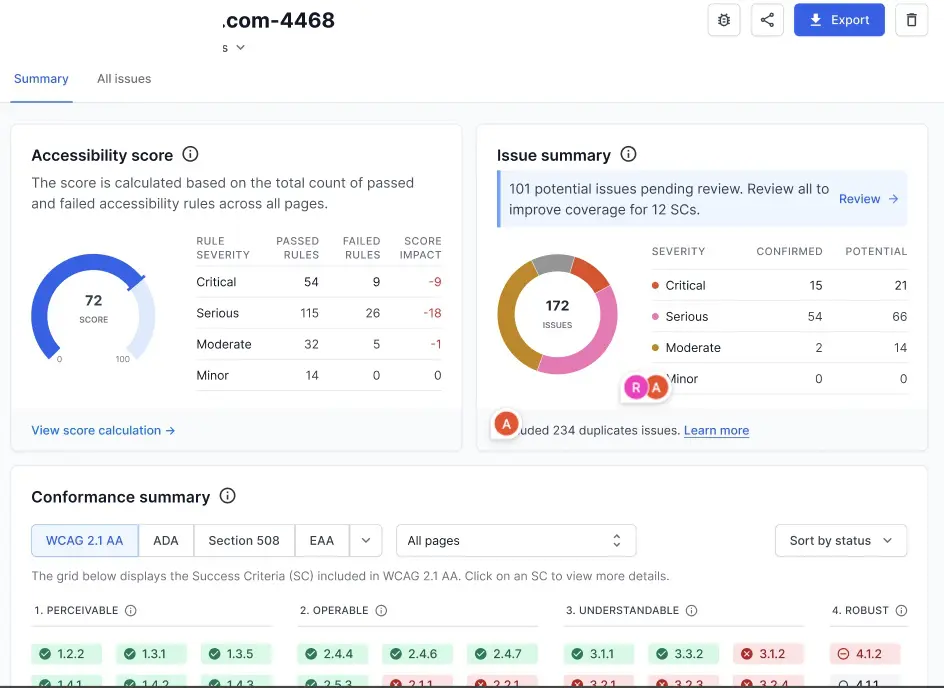Show info for the Perceivable heading
The height and width of the screenshot is (688, 944).
(131, 610)
